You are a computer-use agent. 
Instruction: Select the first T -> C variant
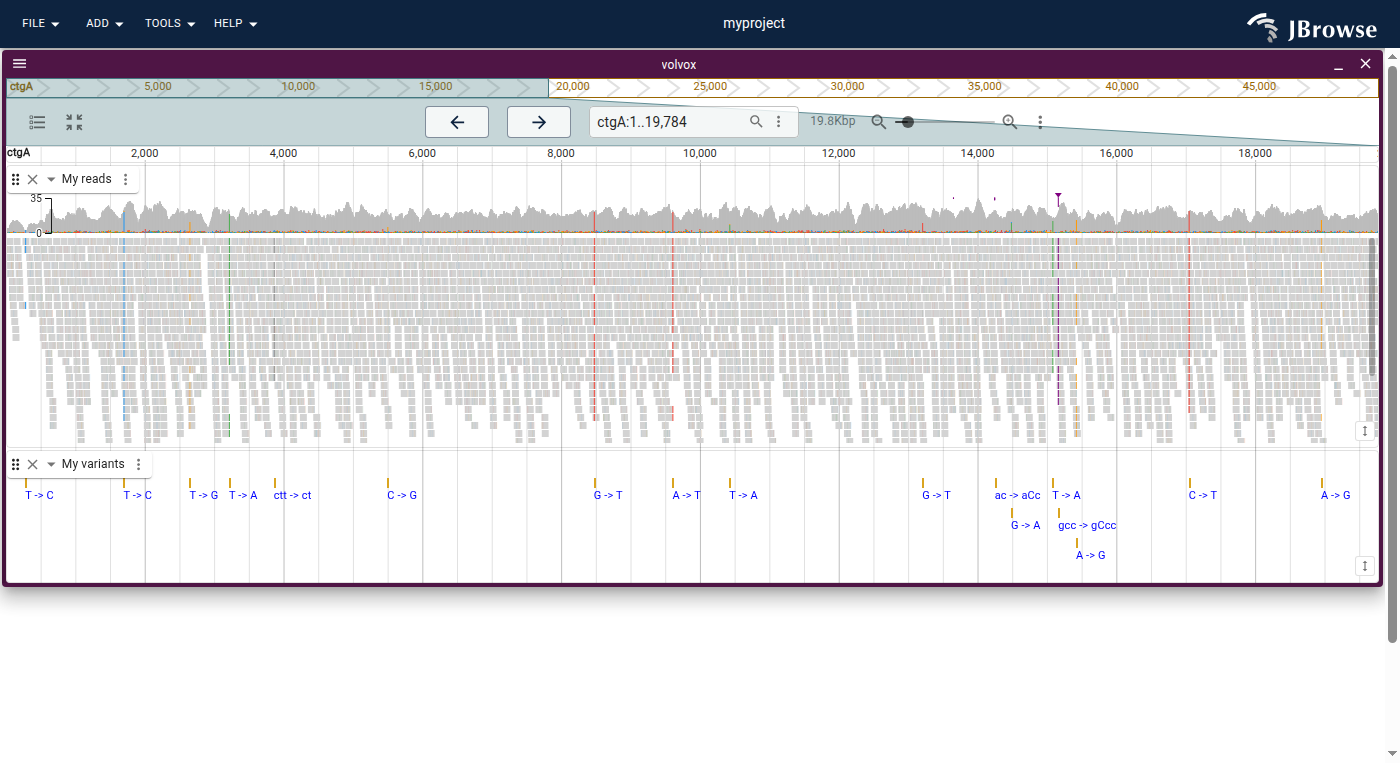(40, 495)
